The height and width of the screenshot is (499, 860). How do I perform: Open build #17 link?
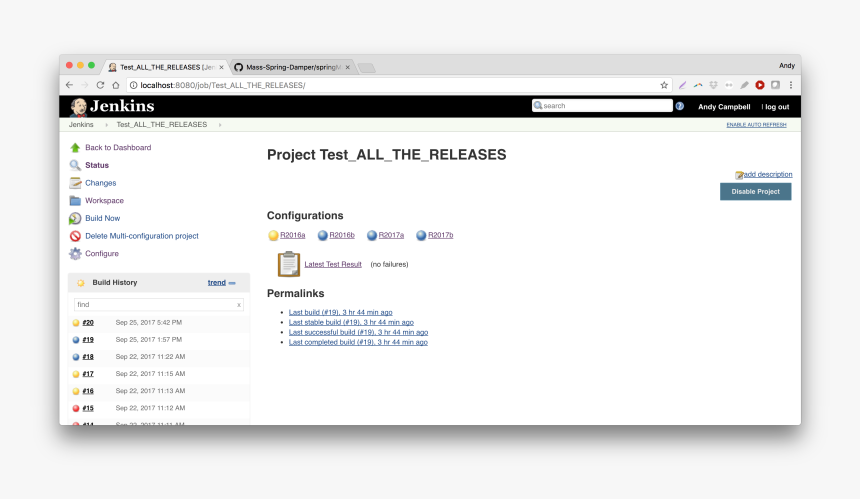(88, 374)
